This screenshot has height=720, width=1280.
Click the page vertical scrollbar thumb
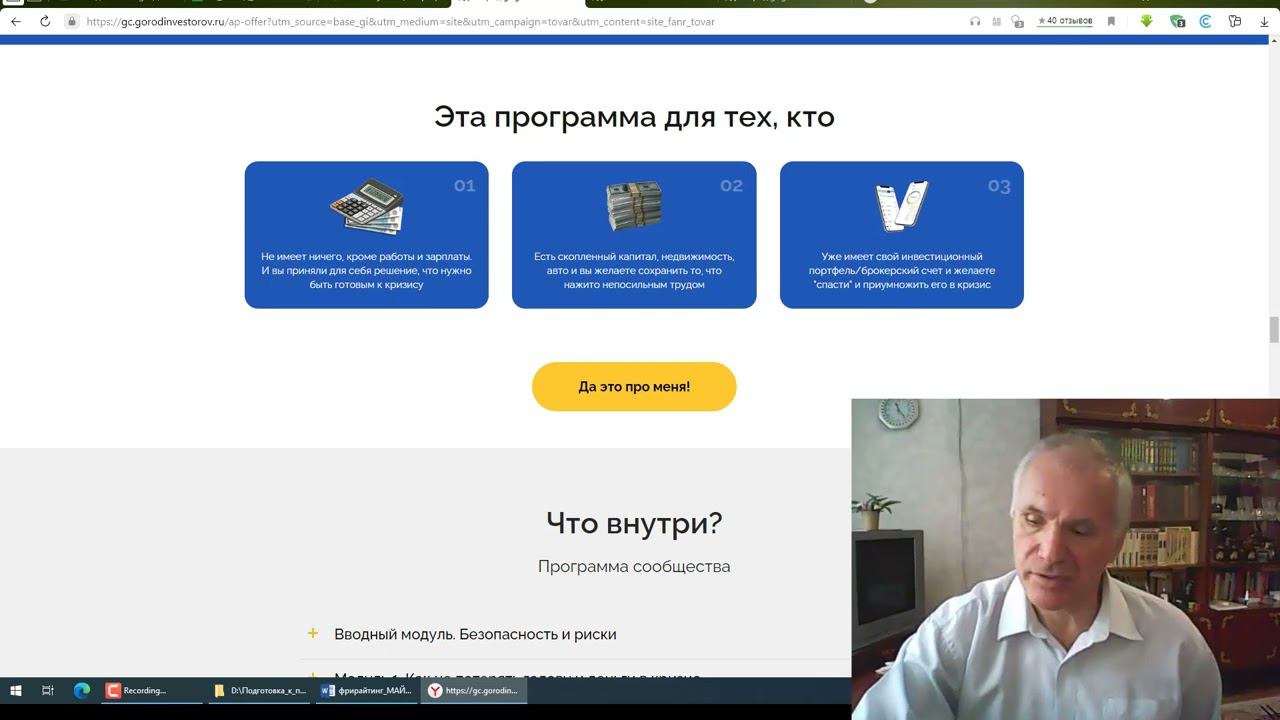point(1274,330)
